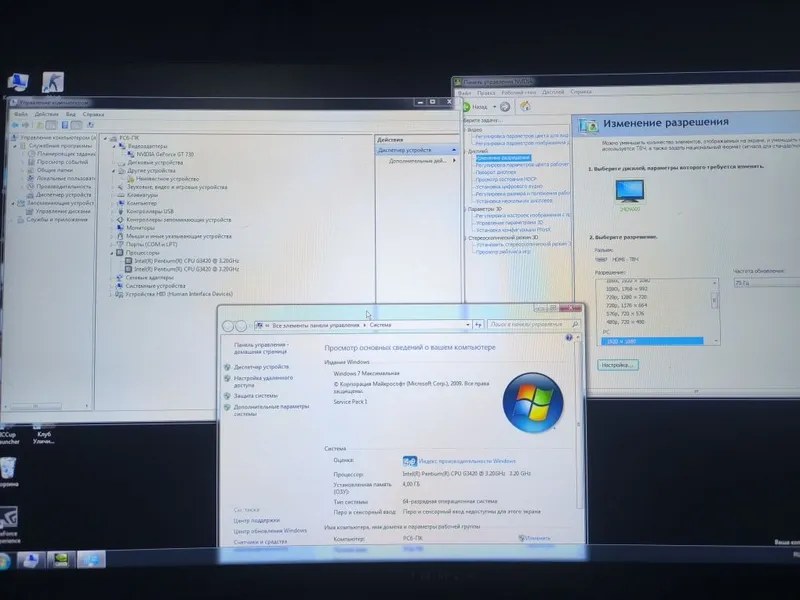Click the Настройка... button in NVIDIA panel
Screen dimensions: 800x600
618,365
